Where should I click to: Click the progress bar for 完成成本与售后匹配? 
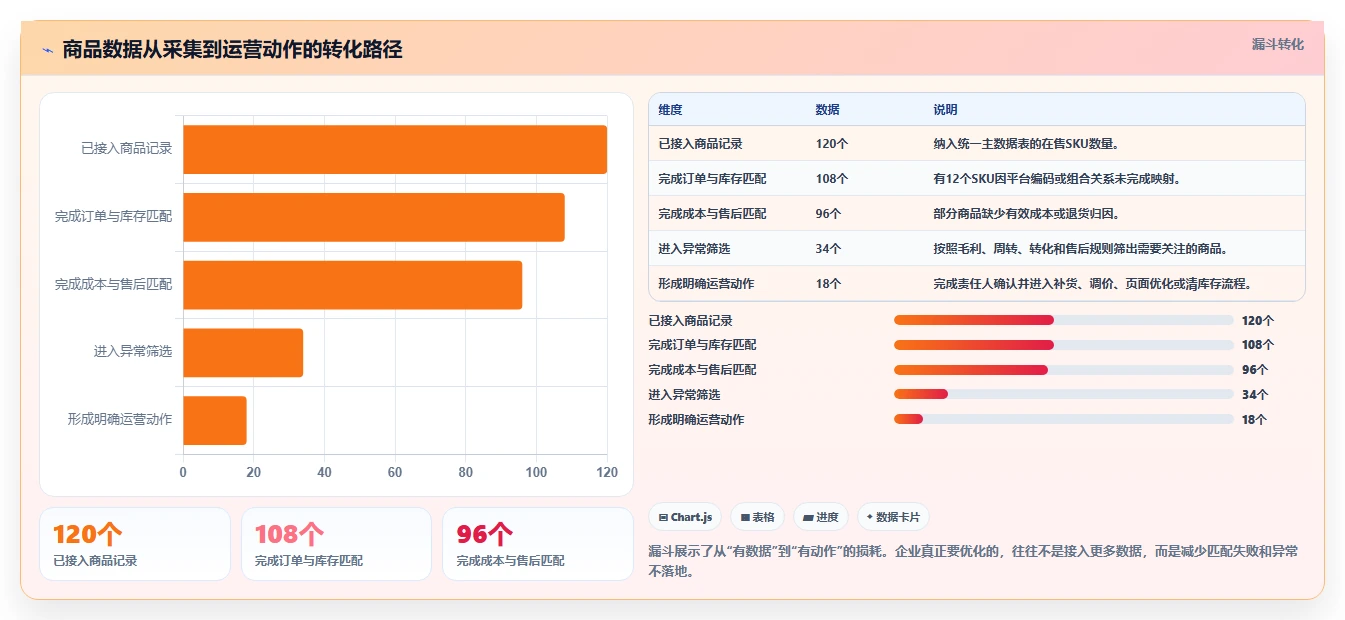coord(1063,370)
